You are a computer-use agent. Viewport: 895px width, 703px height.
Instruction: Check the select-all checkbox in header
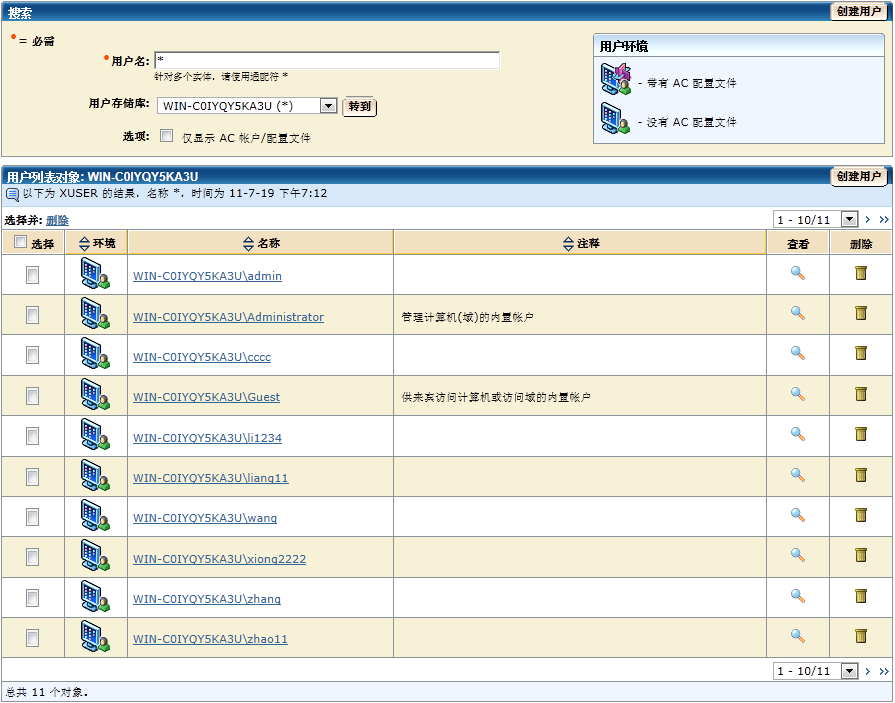point(21,242)
